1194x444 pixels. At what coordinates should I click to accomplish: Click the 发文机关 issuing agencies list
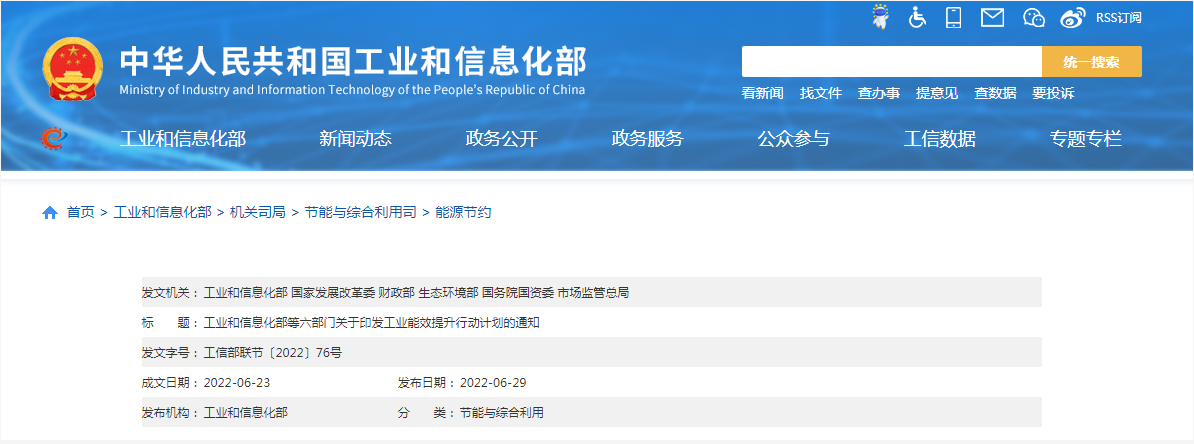[417, 292]
